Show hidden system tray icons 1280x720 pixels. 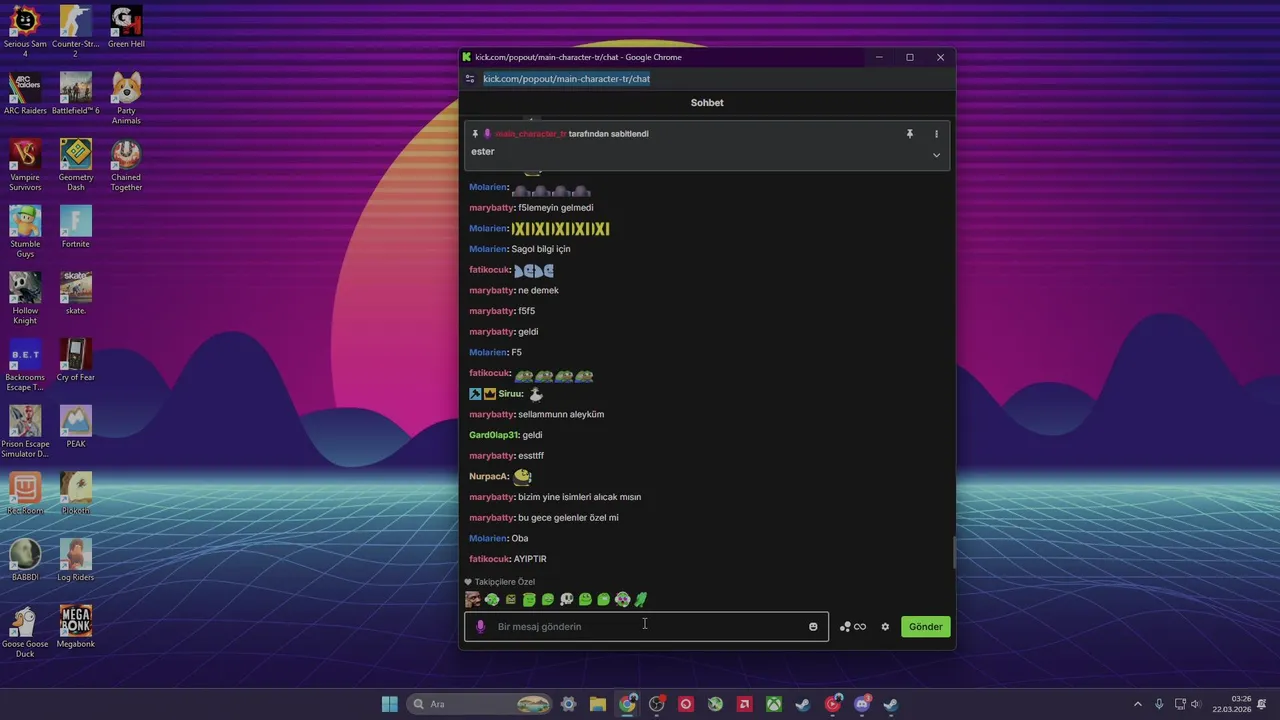(1137, 704)
